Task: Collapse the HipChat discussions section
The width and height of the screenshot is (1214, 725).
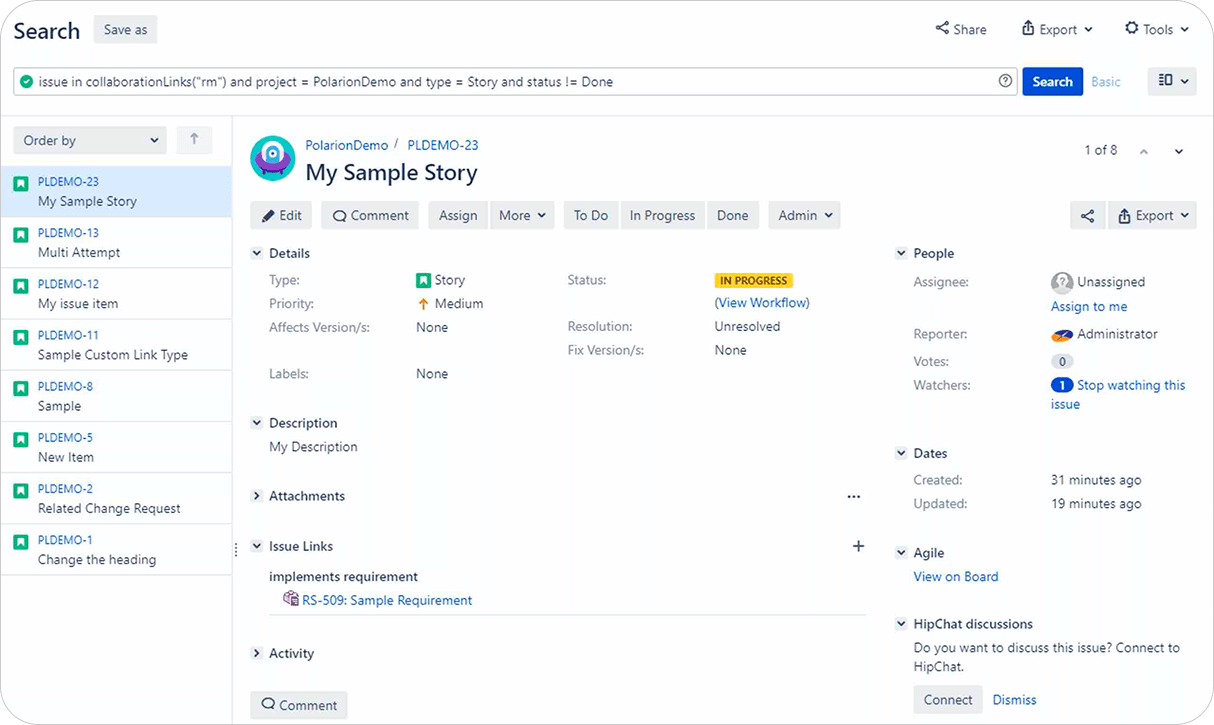Action: (901, 624)
